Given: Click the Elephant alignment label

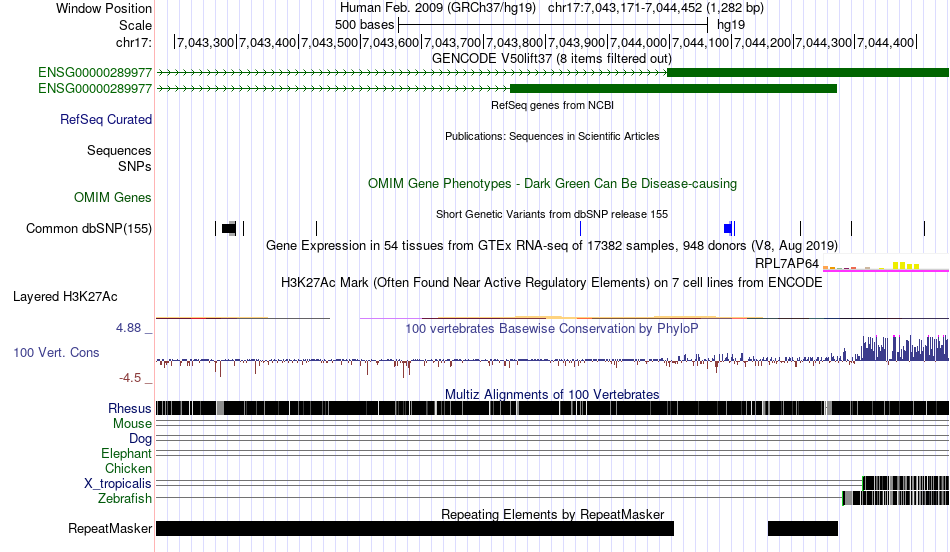Looking at the screenshot, I should point(127,453).
